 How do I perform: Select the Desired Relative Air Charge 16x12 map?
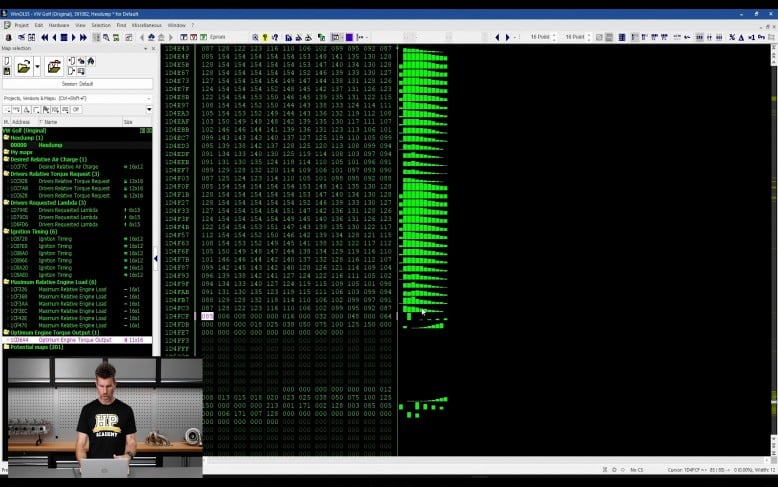[78, 167]
